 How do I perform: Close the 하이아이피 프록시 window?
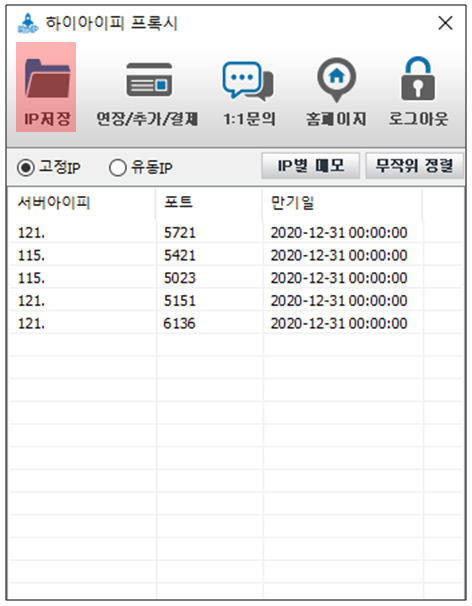445,23
